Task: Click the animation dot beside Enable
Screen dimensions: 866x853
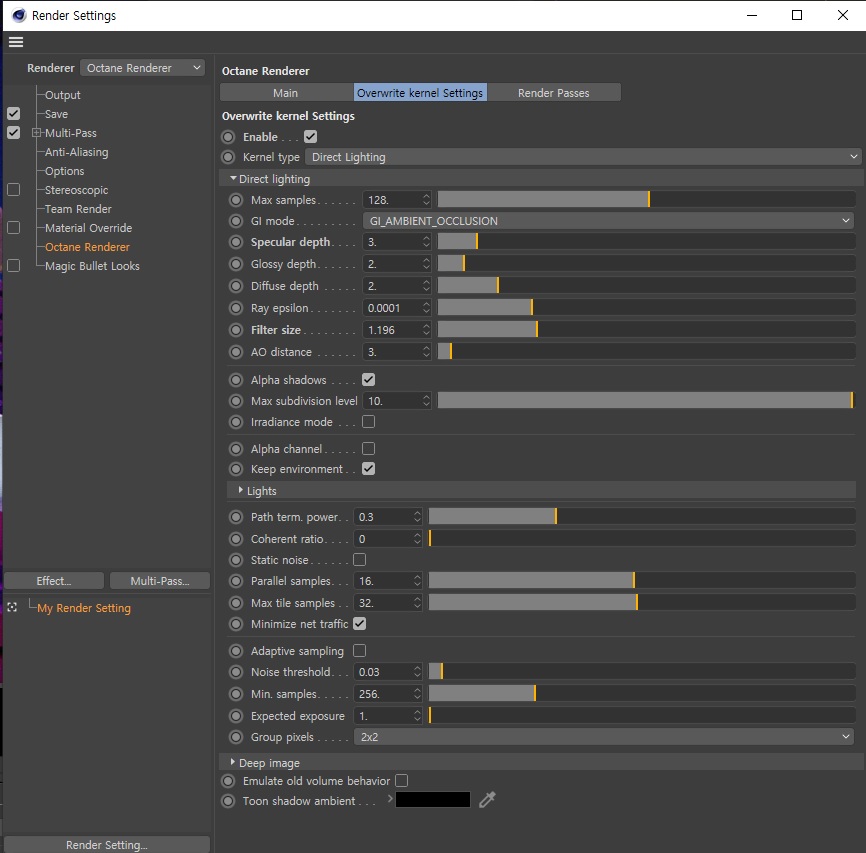Action: click(228, 136)
